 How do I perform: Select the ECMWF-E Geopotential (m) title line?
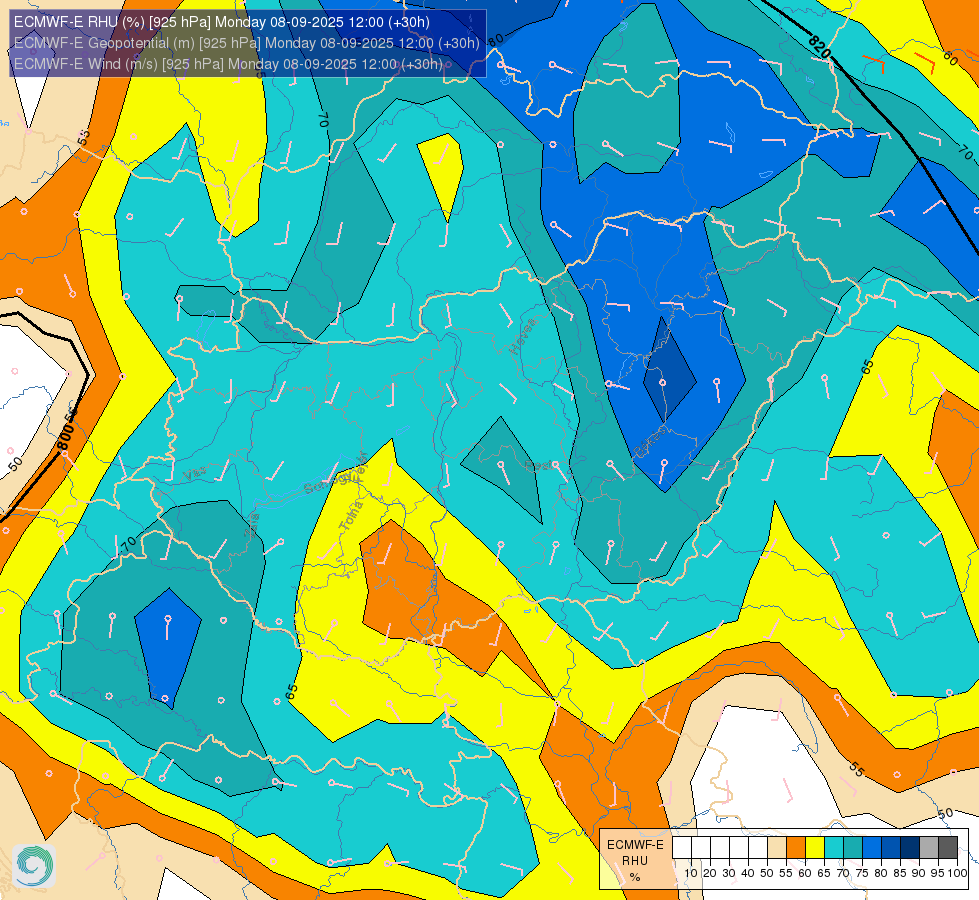[247, 43]
